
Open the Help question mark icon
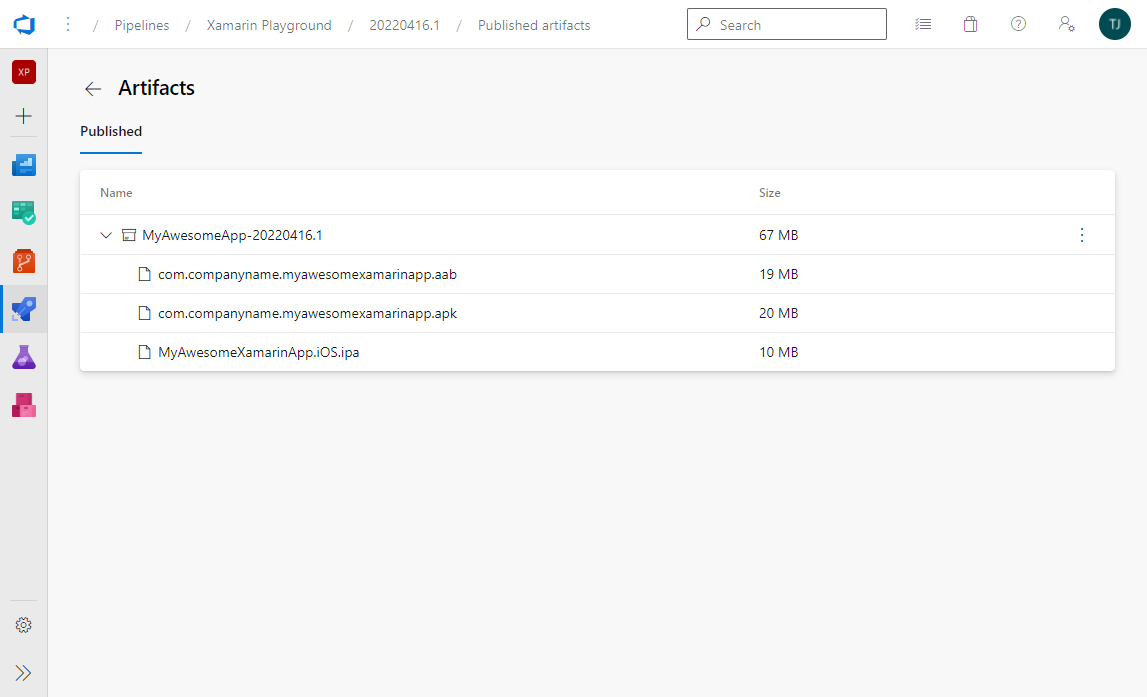(1018, 24)
